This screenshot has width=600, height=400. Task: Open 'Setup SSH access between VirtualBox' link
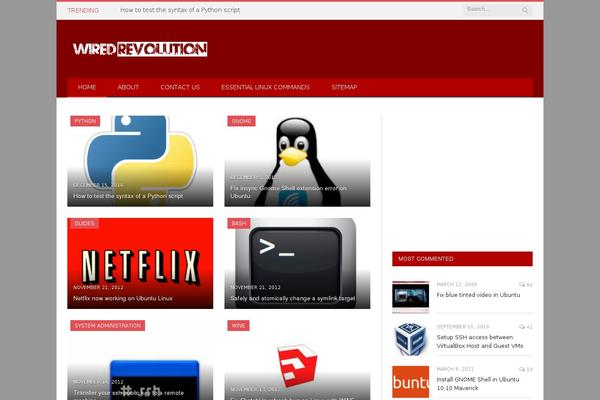[x=480, y=341]
